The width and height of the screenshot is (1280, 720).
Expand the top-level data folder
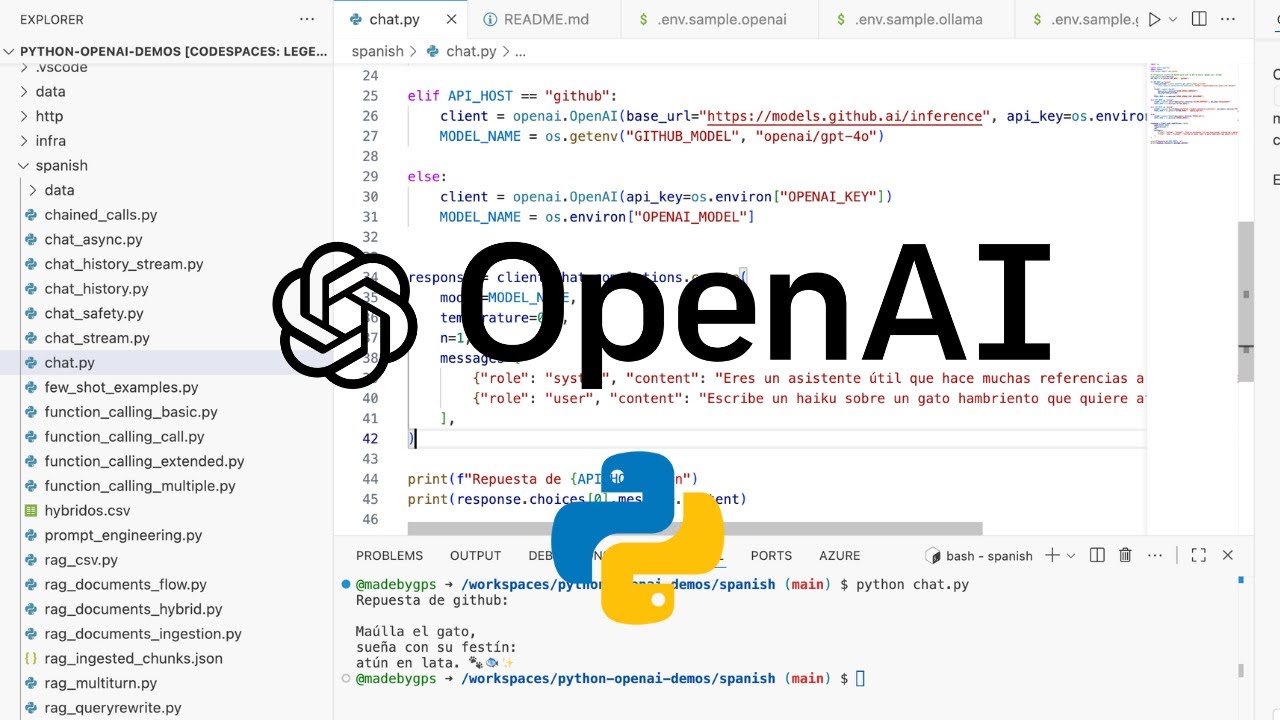(166, 91)
